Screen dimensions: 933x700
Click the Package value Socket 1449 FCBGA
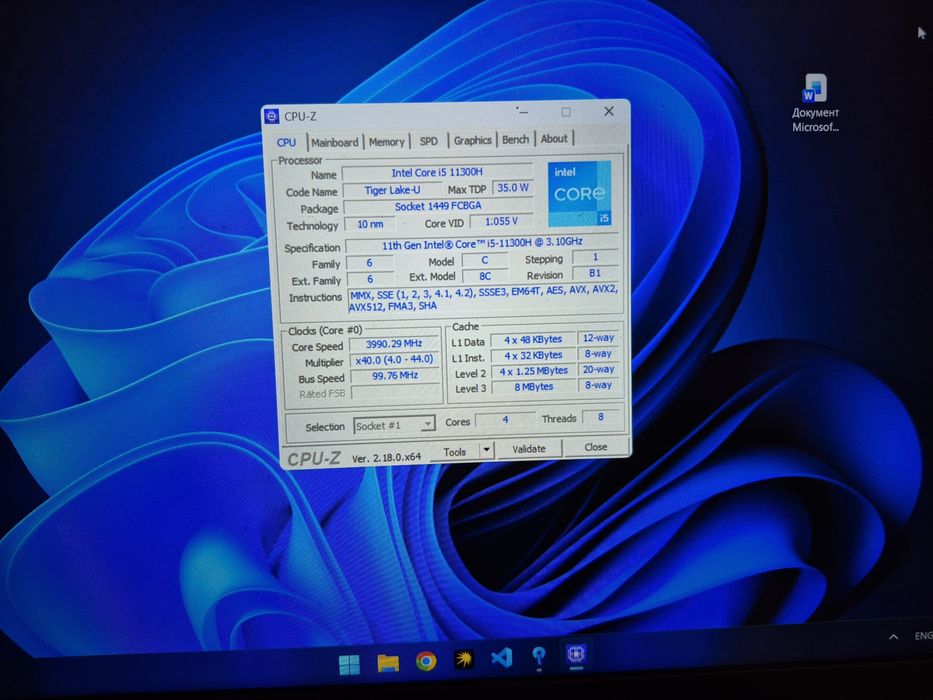tap(439, 207)
